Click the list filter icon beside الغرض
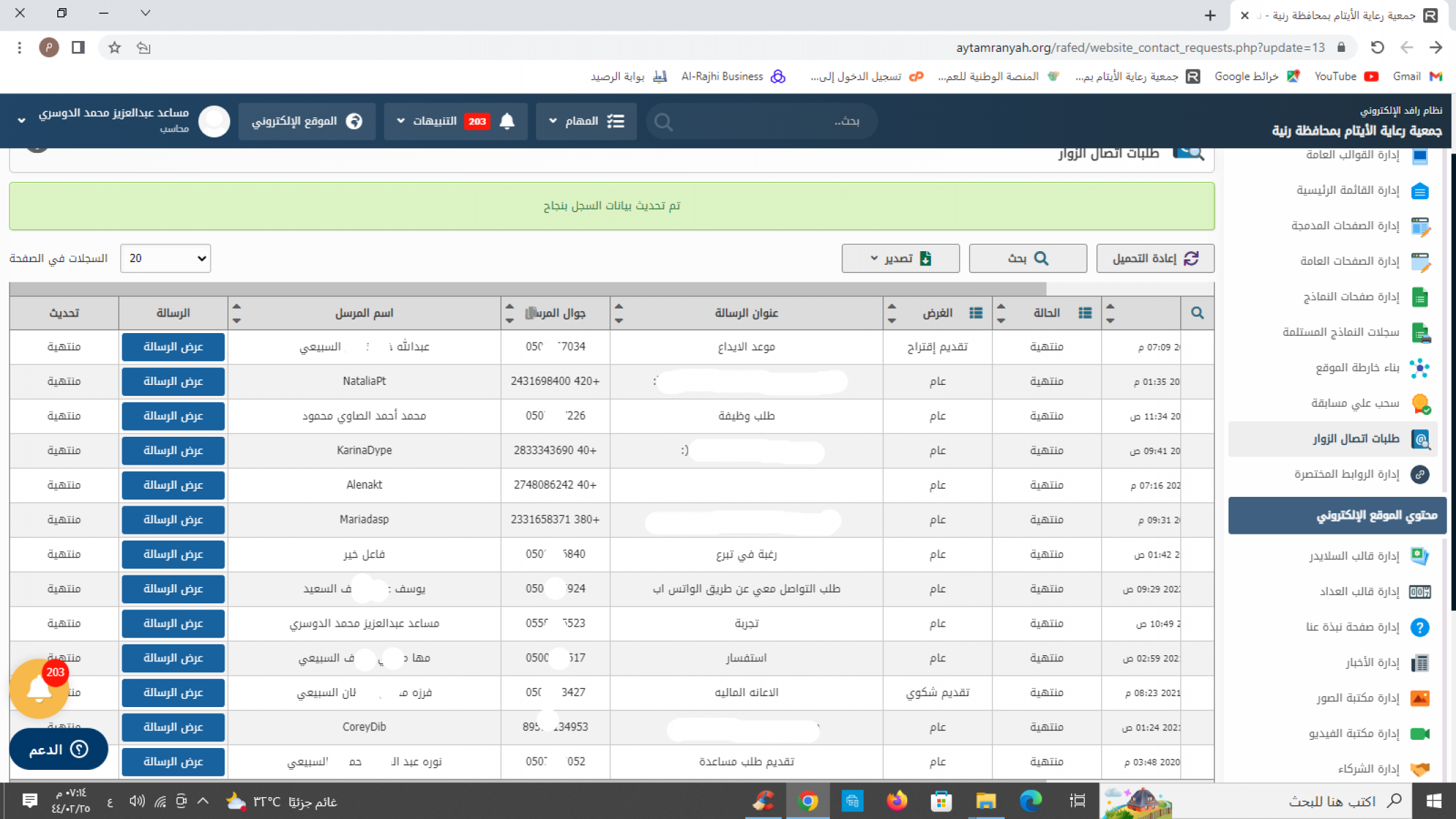Screen dimensions: 1456x819 975,313
